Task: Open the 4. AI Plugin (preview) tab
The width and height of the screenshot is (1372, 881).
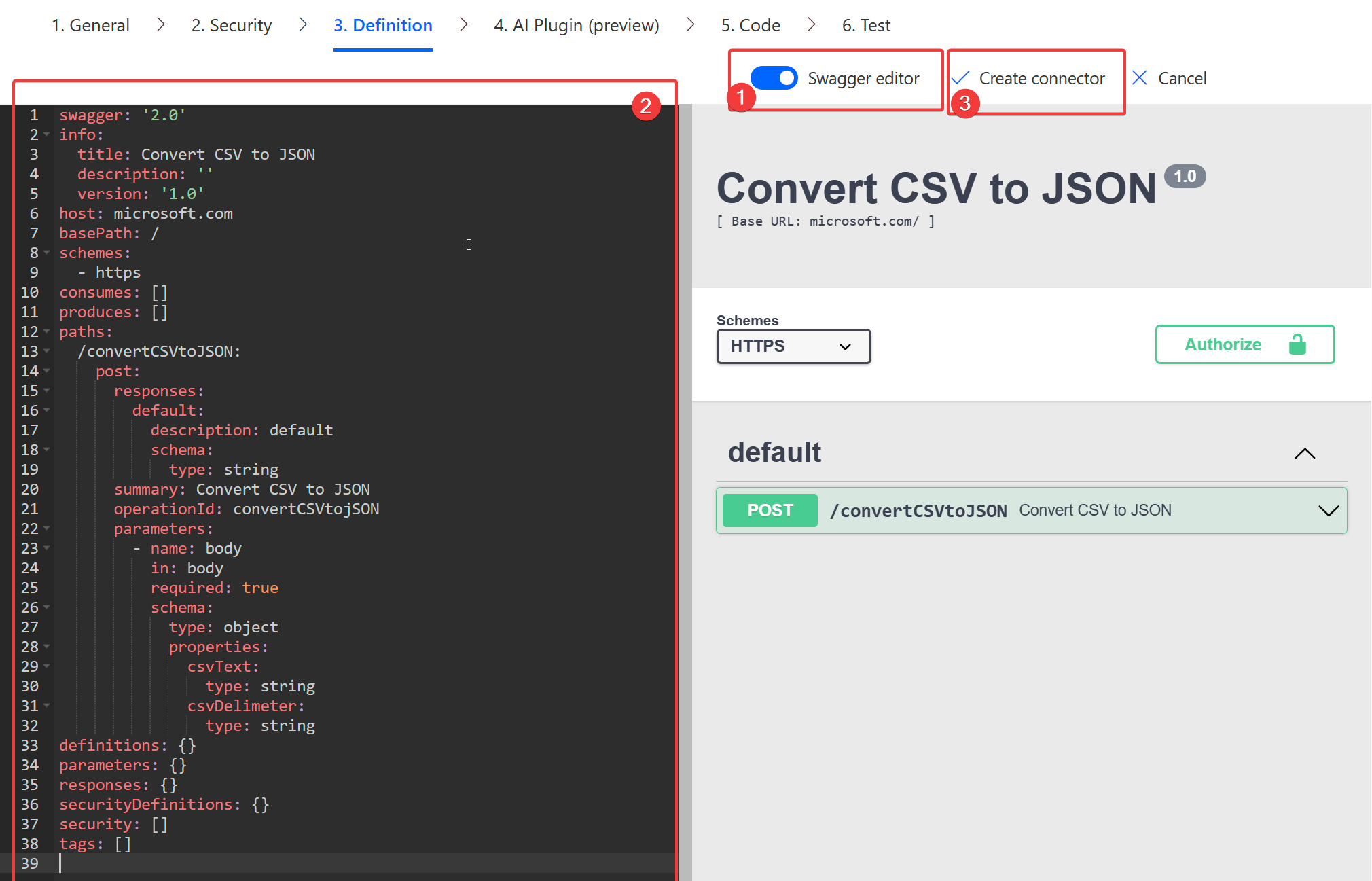Action: click(577, 25)
